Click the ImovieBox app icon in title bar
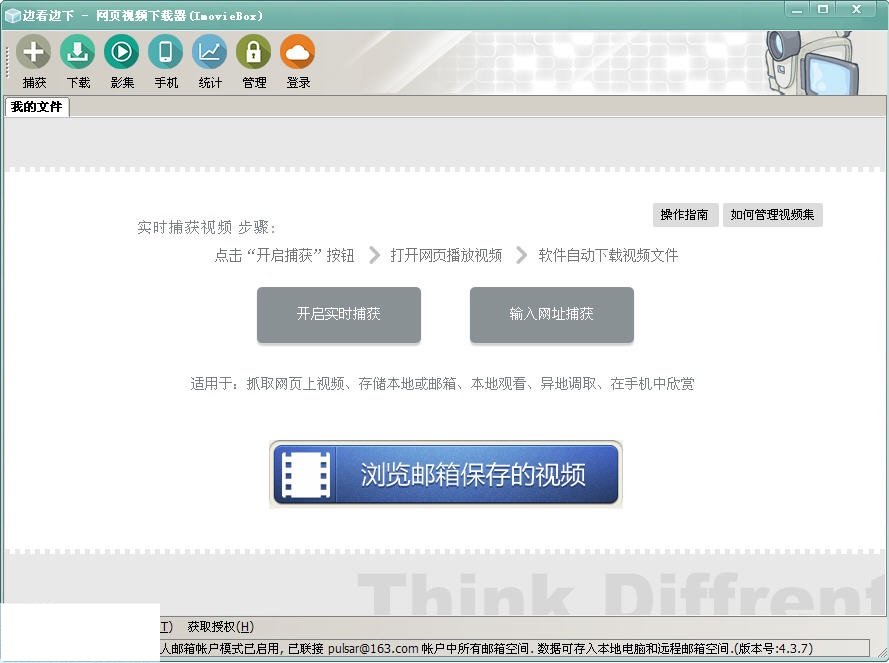 pos(11,14)
